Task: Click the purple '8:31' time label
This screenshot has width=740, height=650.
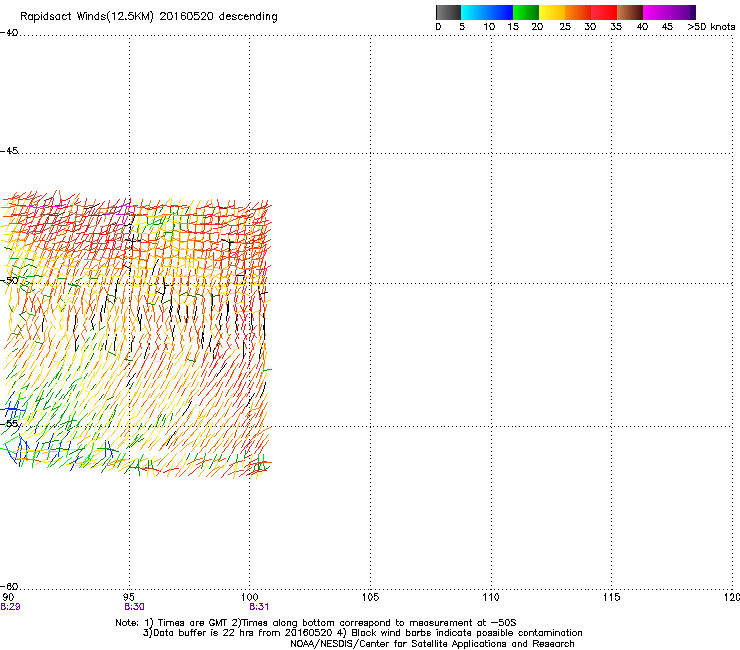Action: pyautogui.click(x=259, y=607)
